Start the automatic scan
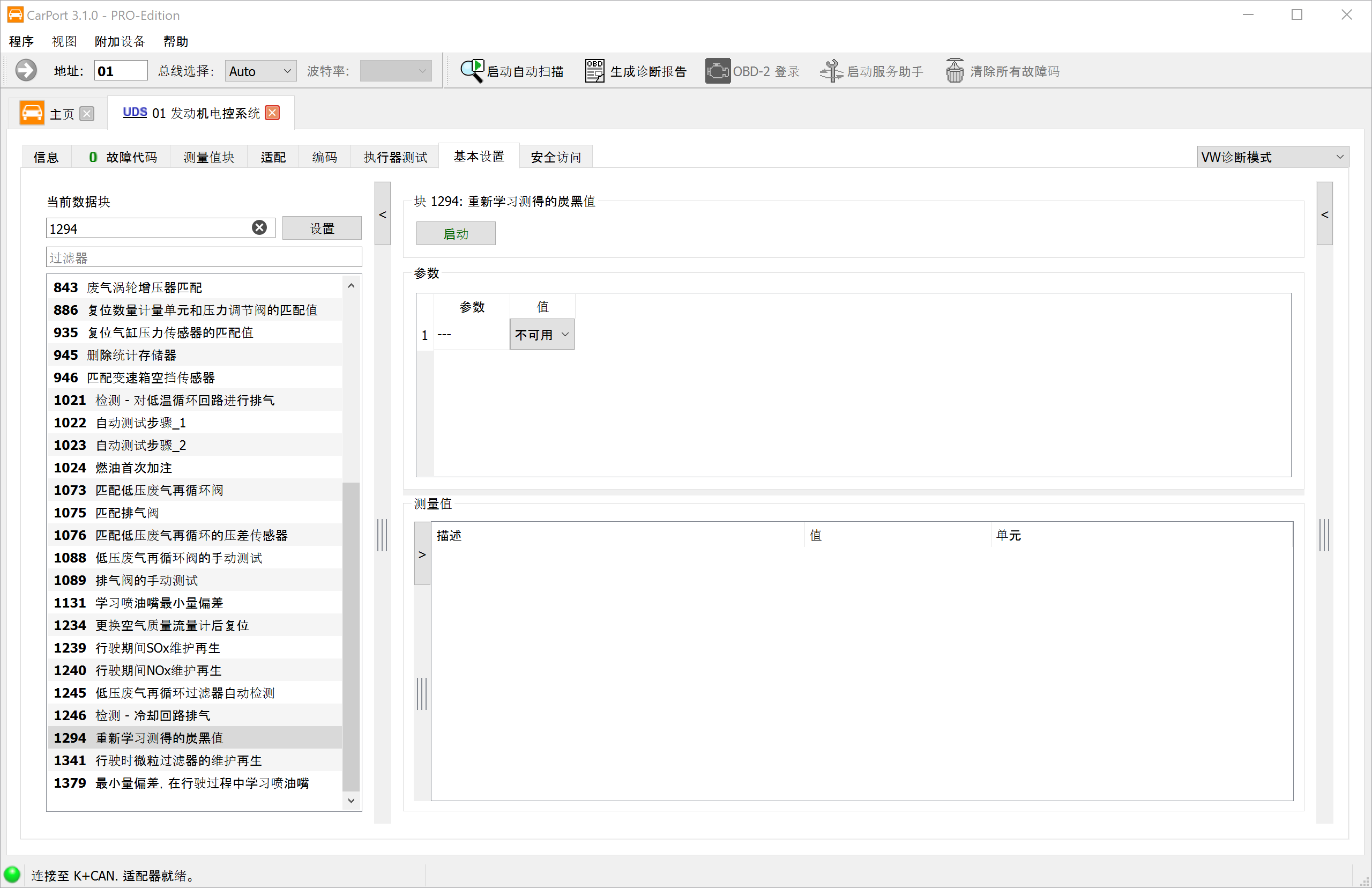Image resolution: width=1372 pixels, height=888 pixels. pos(512,71)
